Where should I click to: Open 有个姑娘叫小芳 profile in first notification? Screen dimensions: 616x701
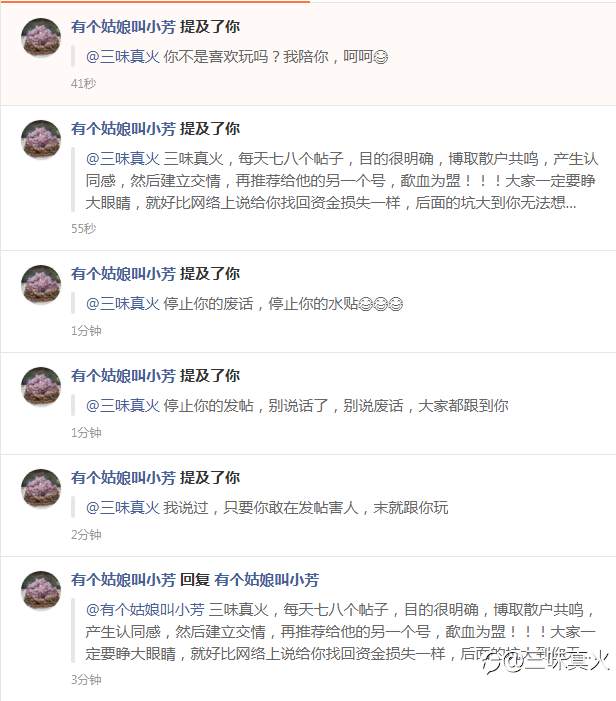pos(123,27)
